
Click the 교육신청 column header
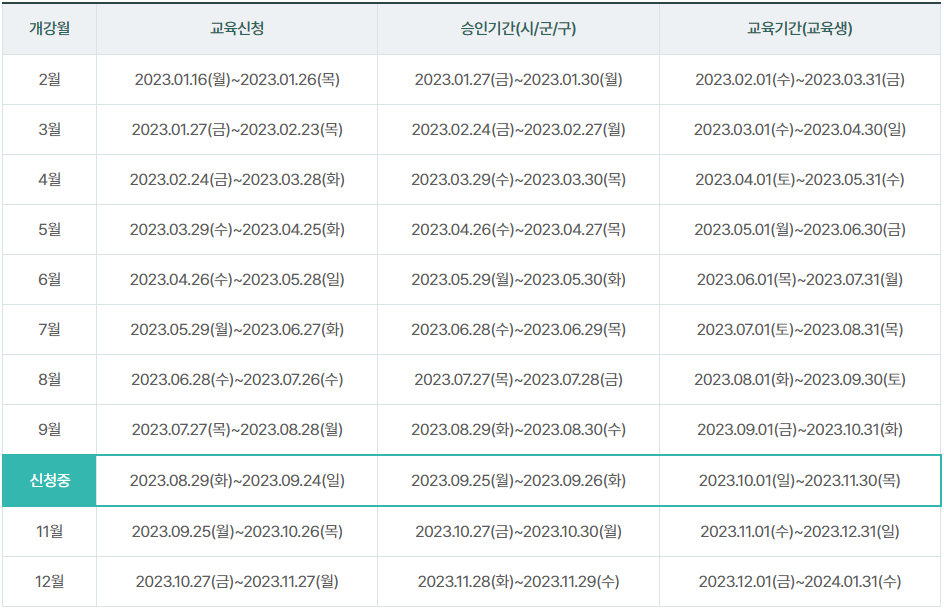click(x=237, y=29)
